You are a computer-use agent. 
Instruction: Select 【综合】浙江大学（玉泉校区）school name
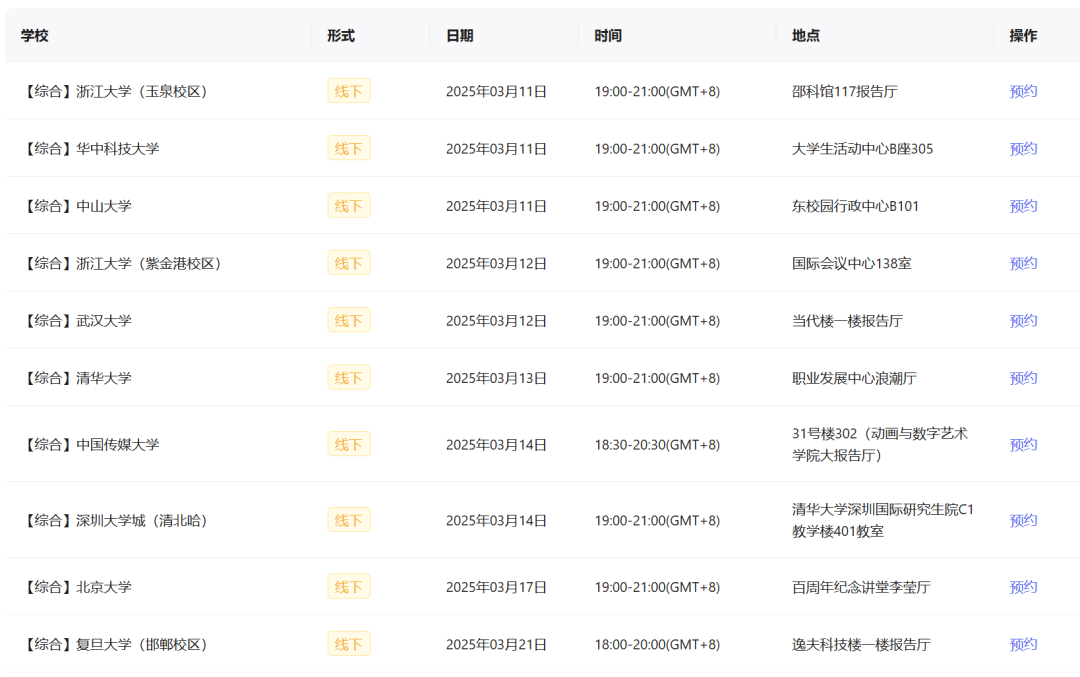(115, 91)
